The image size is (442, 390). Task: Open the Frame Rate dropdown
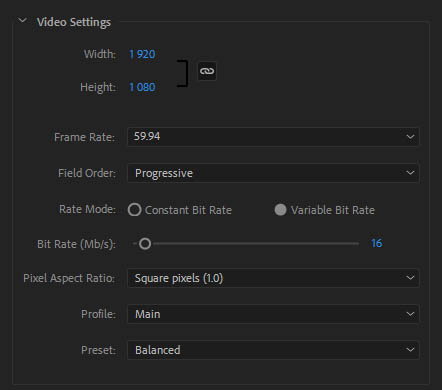pyautogui.click(x=273, y=137)
